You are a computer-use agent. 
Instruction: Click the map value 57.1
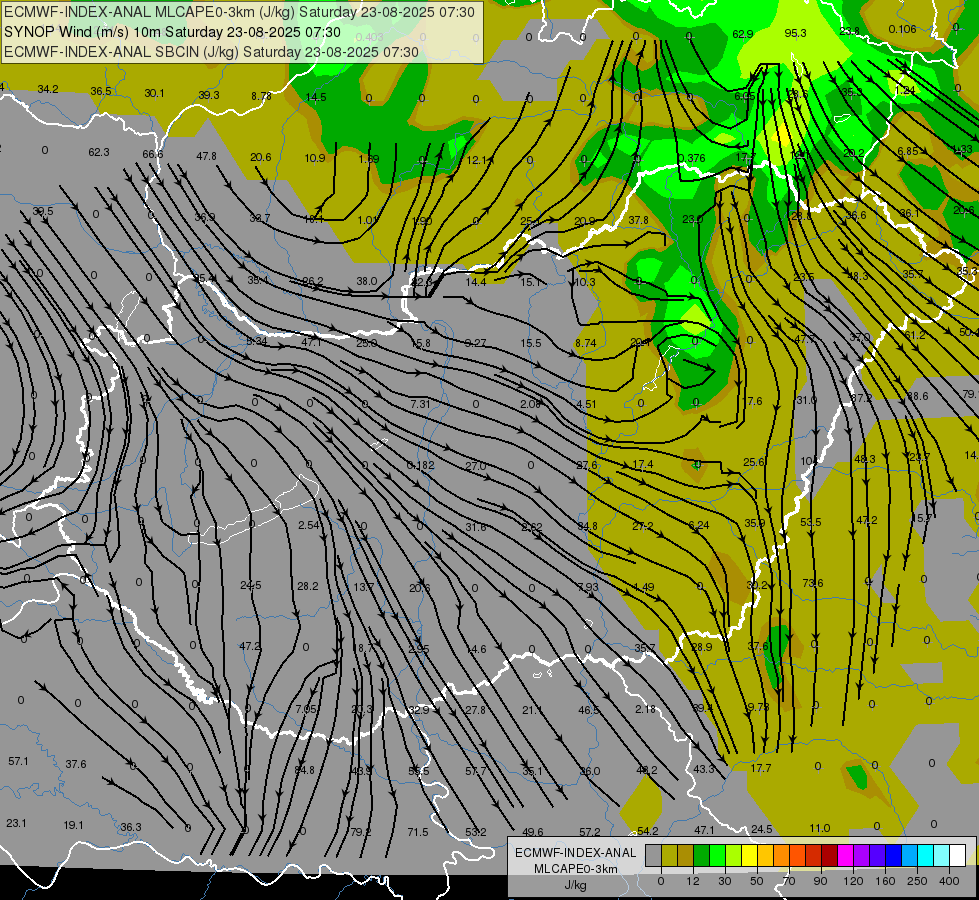(18, 761)
